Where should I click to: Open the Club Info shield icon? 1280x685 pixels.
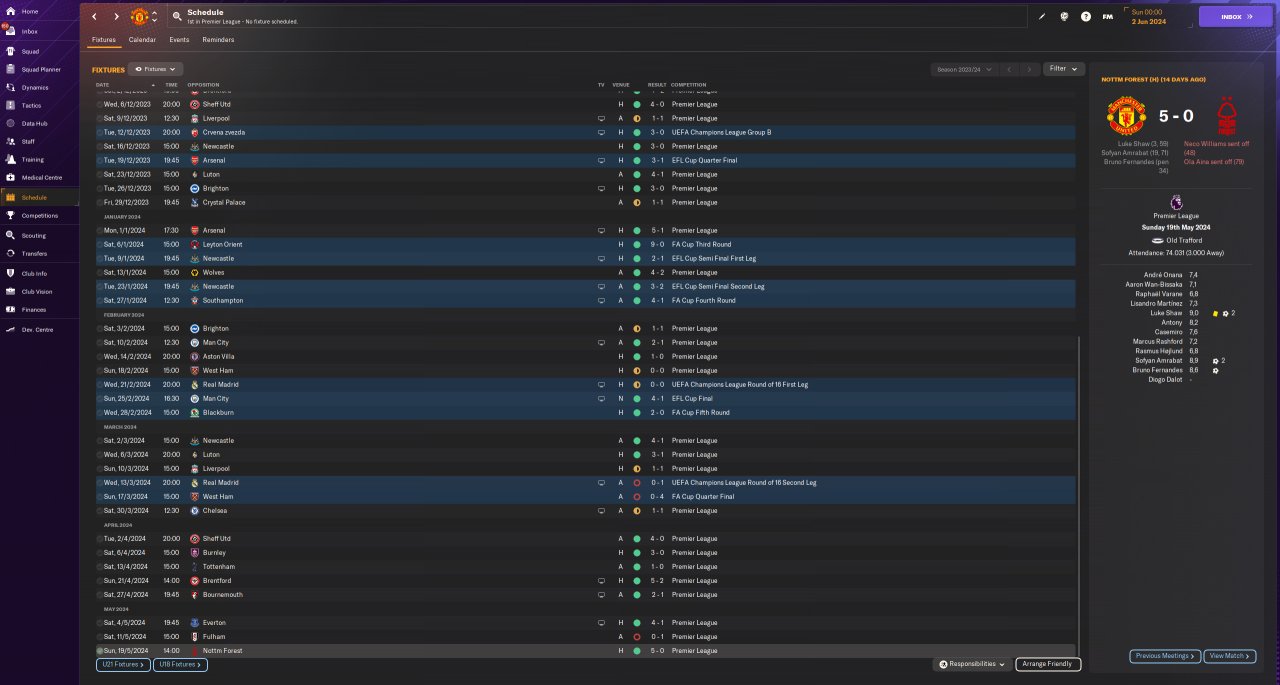click(10, 273)
